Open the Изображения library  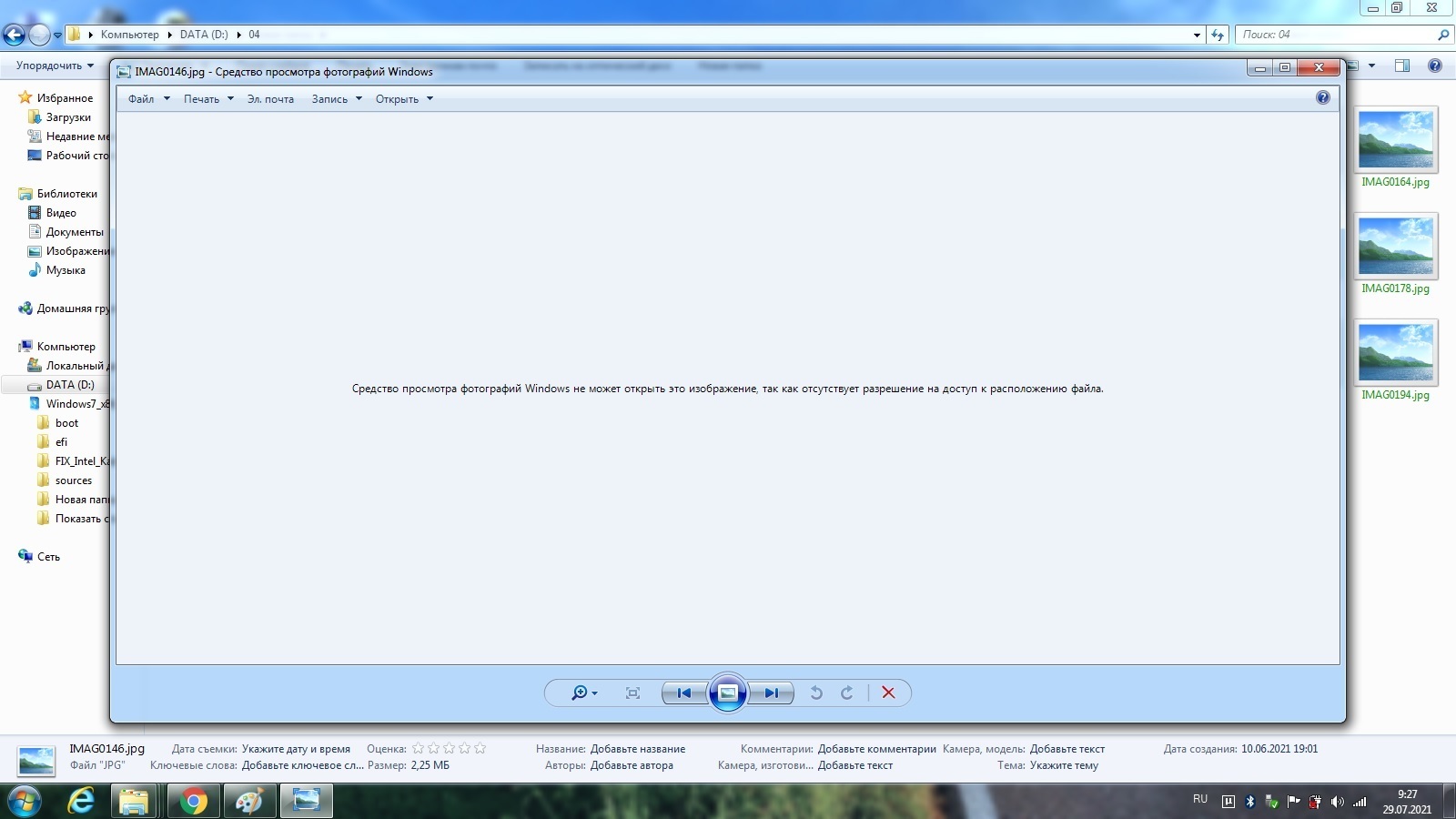click(76, 251)
